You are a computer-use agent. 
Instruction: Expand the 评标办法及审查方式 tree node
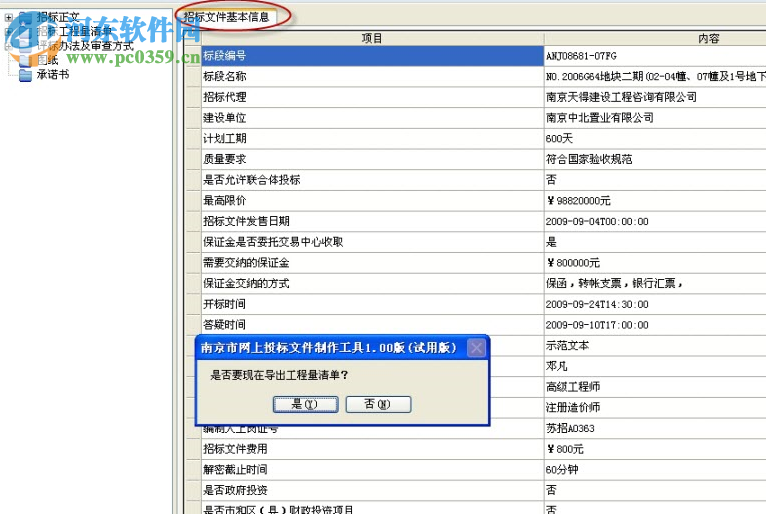click(x=8, y=46)
